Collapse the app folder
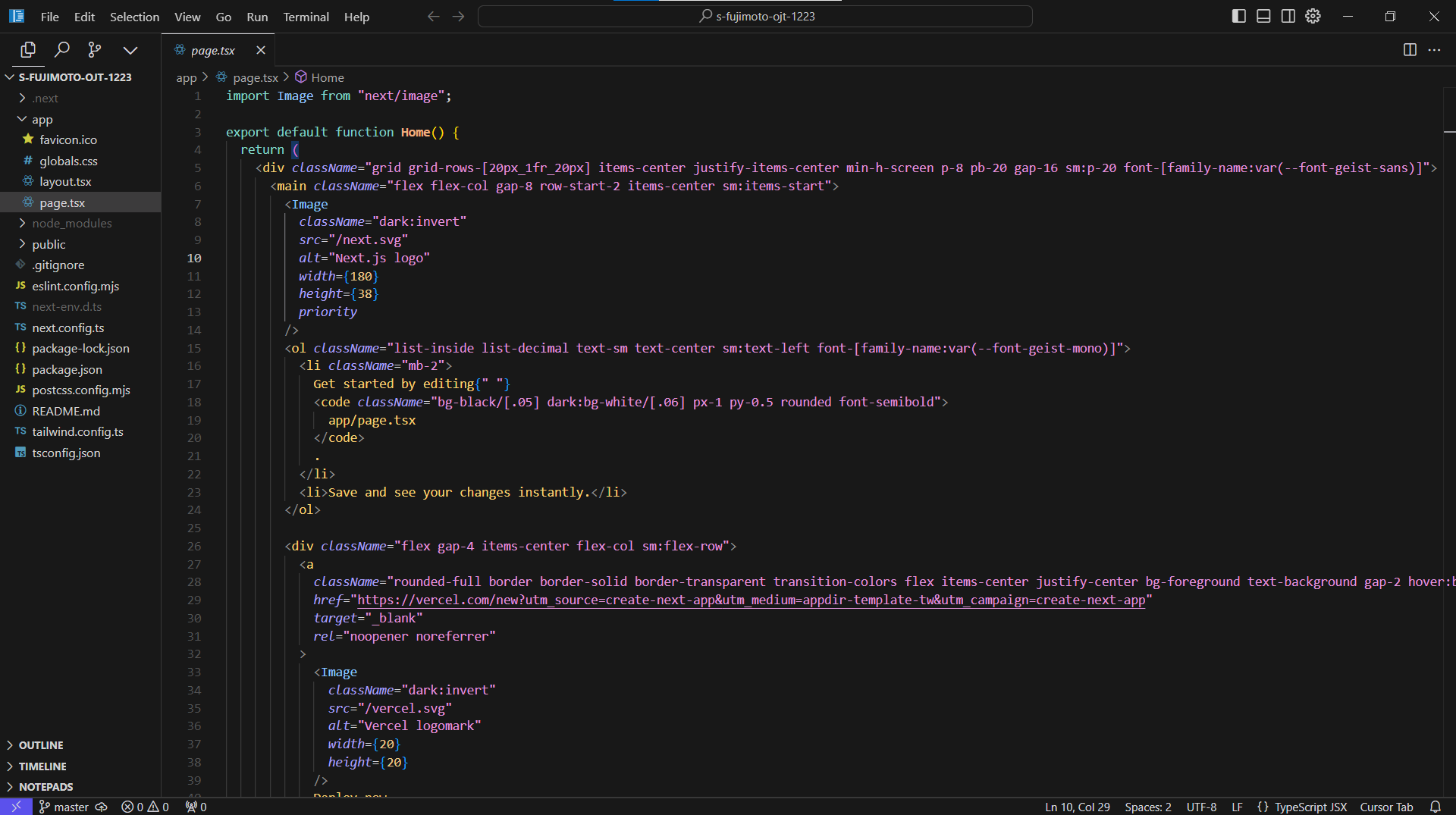 coord(80,120)
